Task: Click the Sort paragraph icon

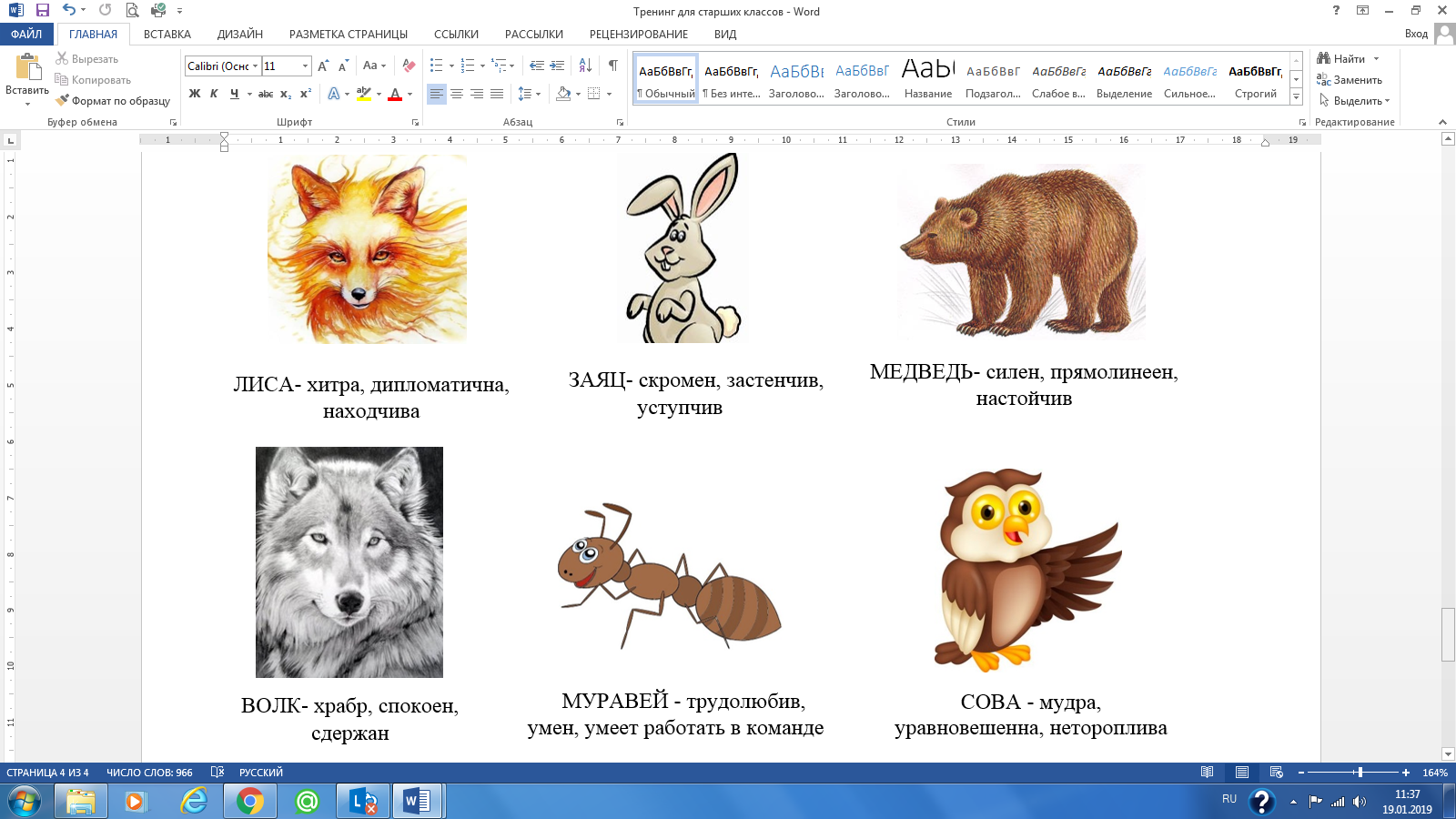Action: tap(585, 66)
